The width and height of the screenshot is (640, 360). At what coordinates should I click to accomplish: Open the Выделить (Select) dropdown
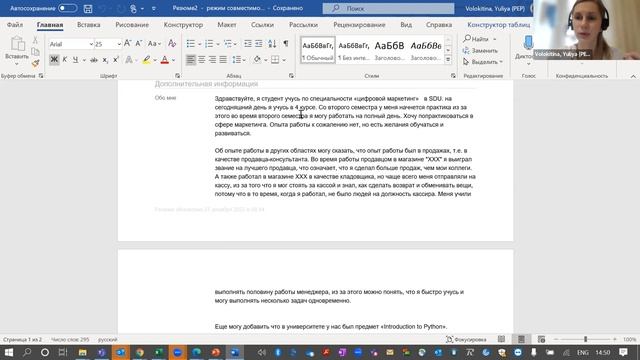(483, 62)
